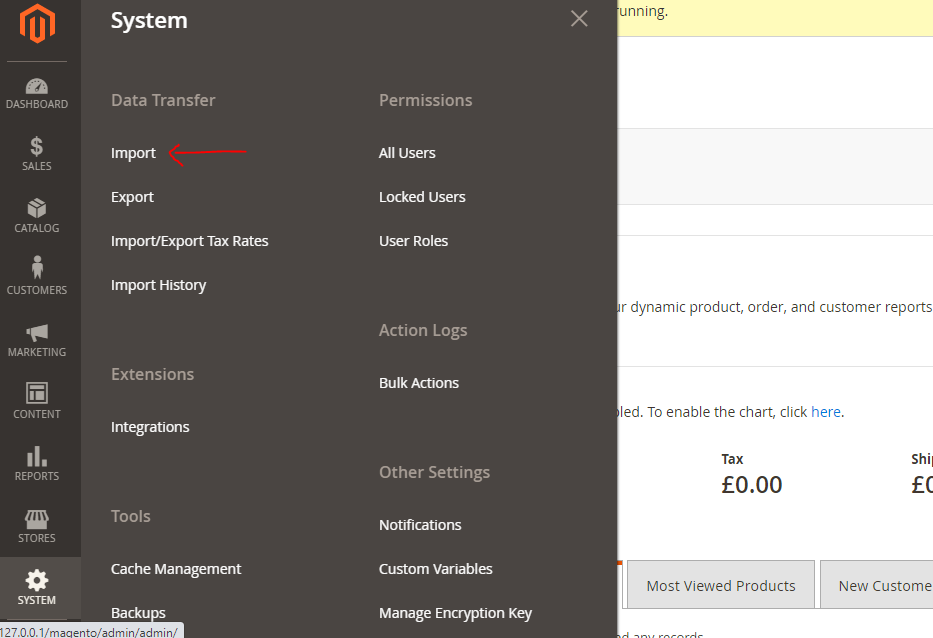Open Cache Management under Tools
933x638 pixels.
(176, 569)
